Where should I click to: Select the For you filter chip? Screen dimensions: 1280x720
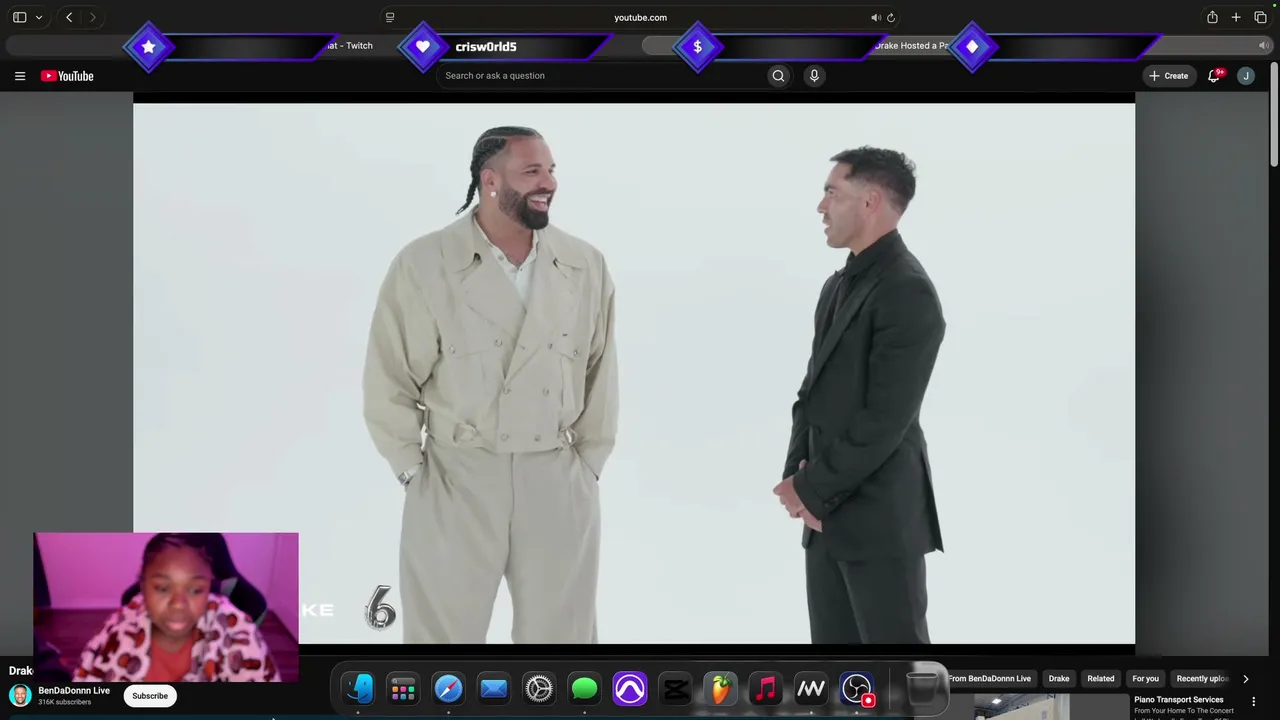point(1145,679)
